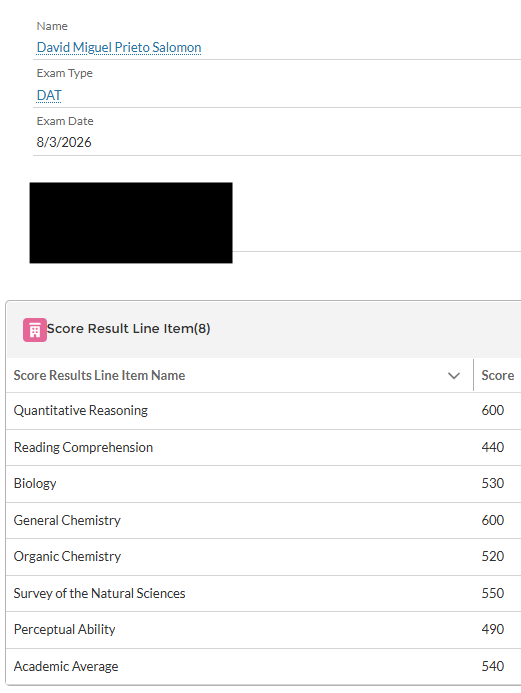This screenshot has height=693, width=521.
Task: Click the Perceptual Ability score 490
Action: [493, 629]
